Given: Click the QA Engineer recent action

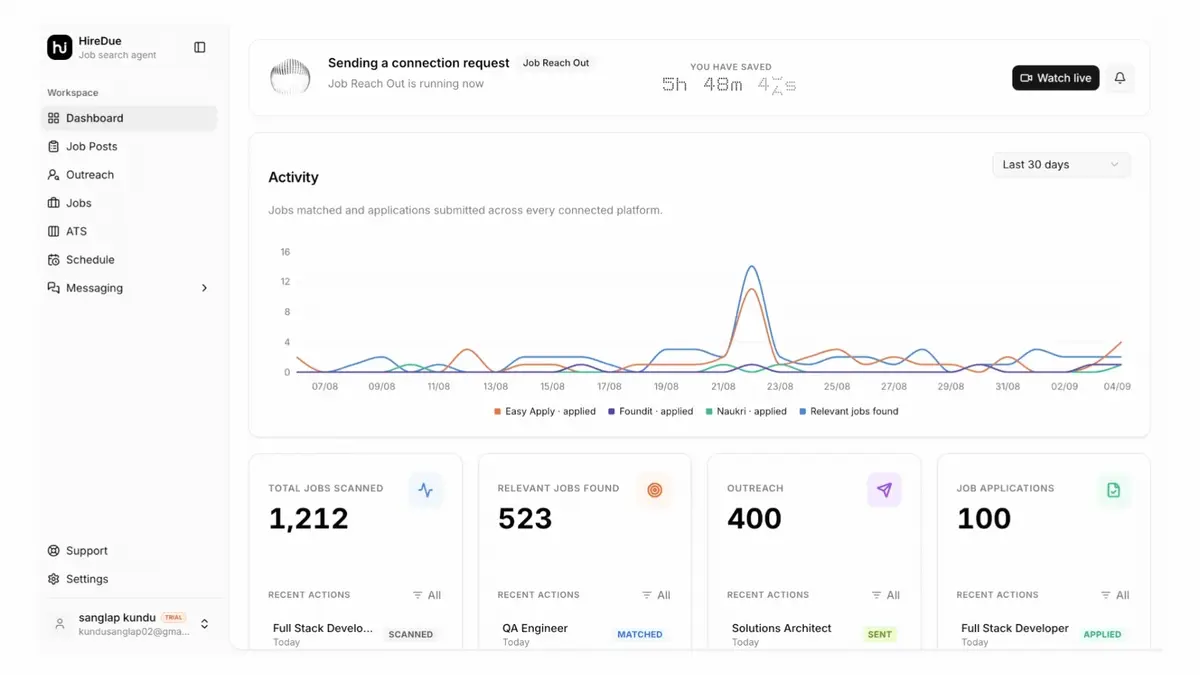Looking at the screenshot, I should coord(585,634).
